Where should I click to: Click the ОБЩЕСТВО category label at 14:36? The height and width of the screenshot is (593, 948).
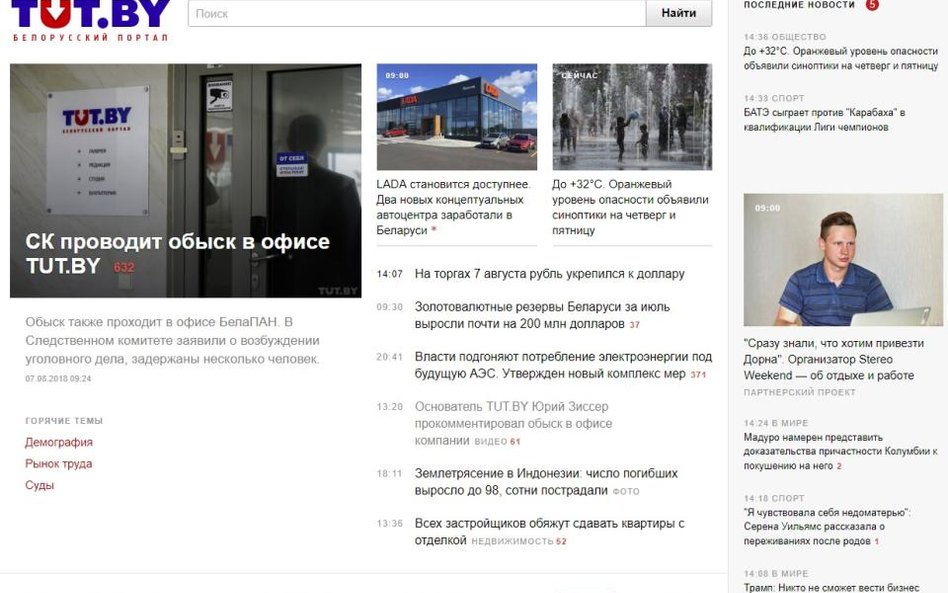(799, 37)
